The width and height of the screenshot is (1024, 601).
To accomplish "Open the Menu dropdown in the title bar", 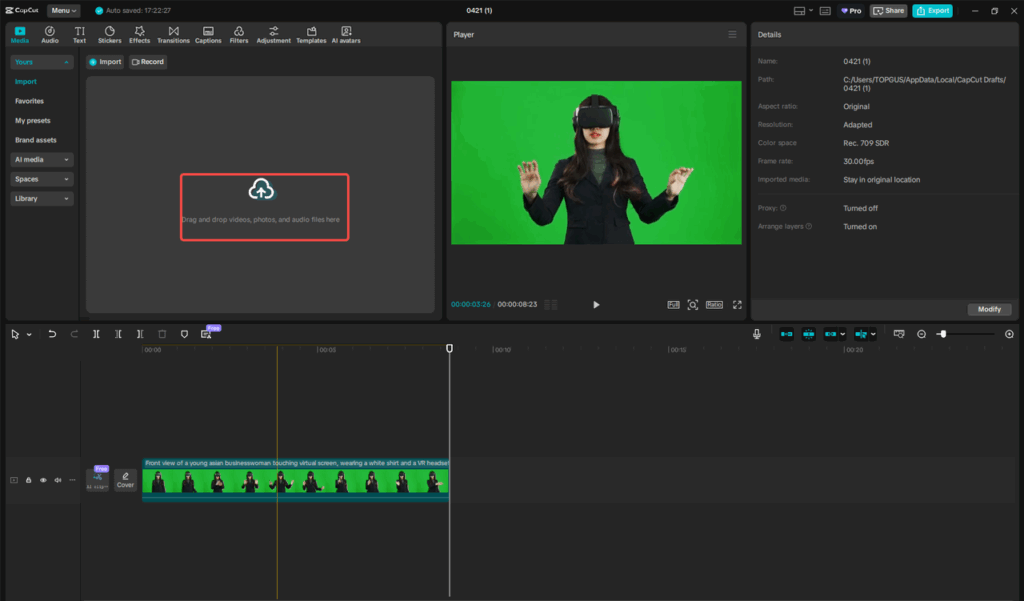I will click(x=63, y=10).
